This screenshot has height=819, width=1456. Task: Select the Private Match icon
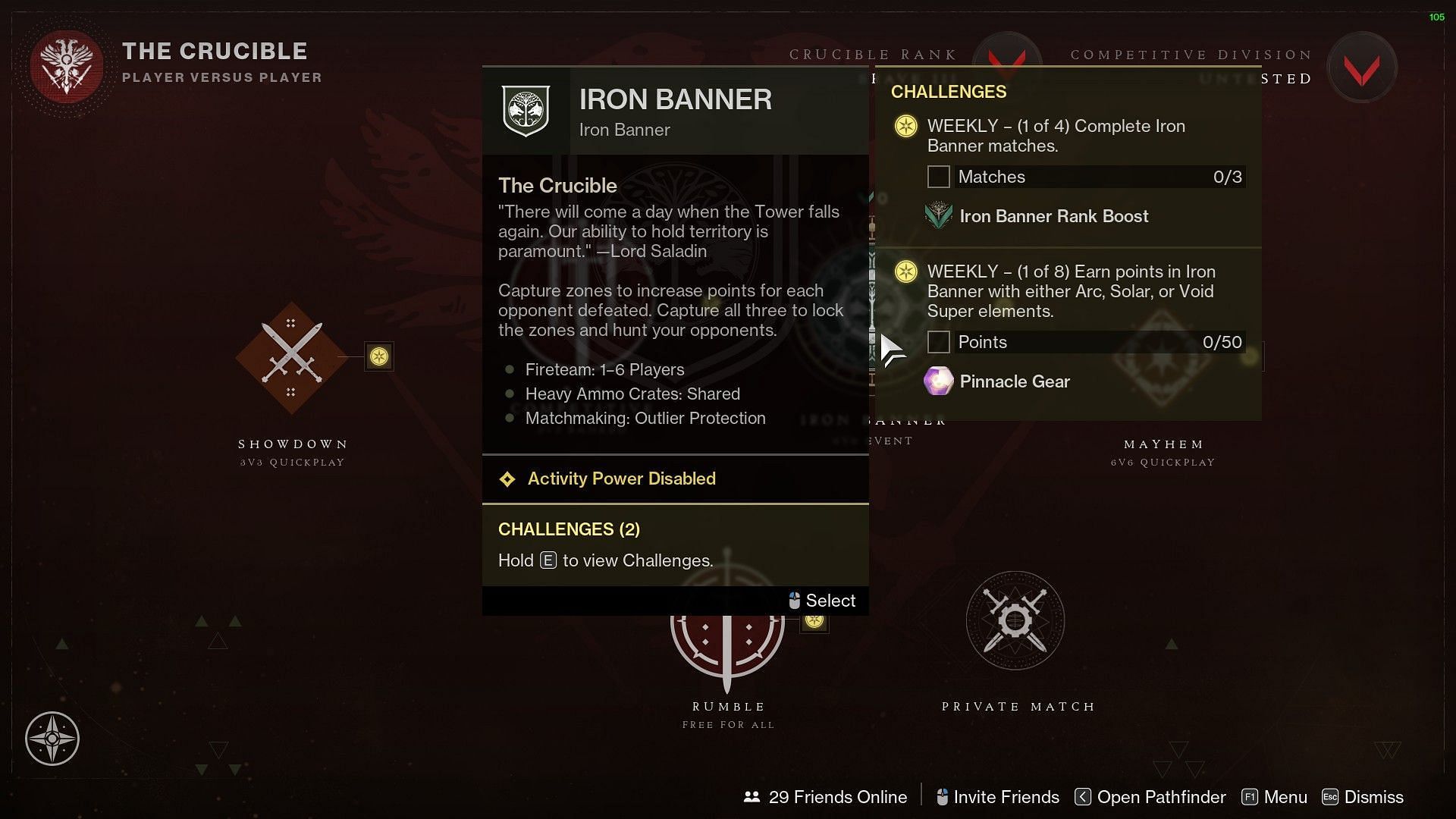(x=1017, y=620)
